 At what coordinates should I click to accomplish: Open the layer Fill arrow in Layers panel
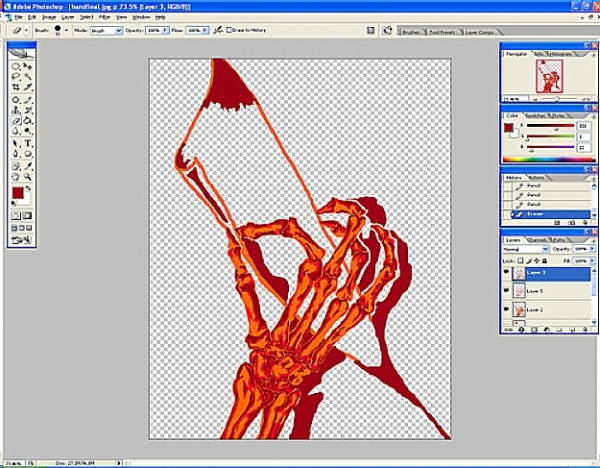pos(593,261)
